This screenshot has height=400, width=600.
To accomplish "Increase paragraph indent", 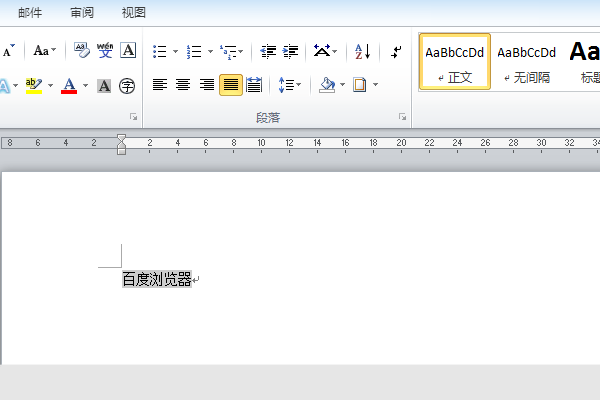I will point(290,51).
